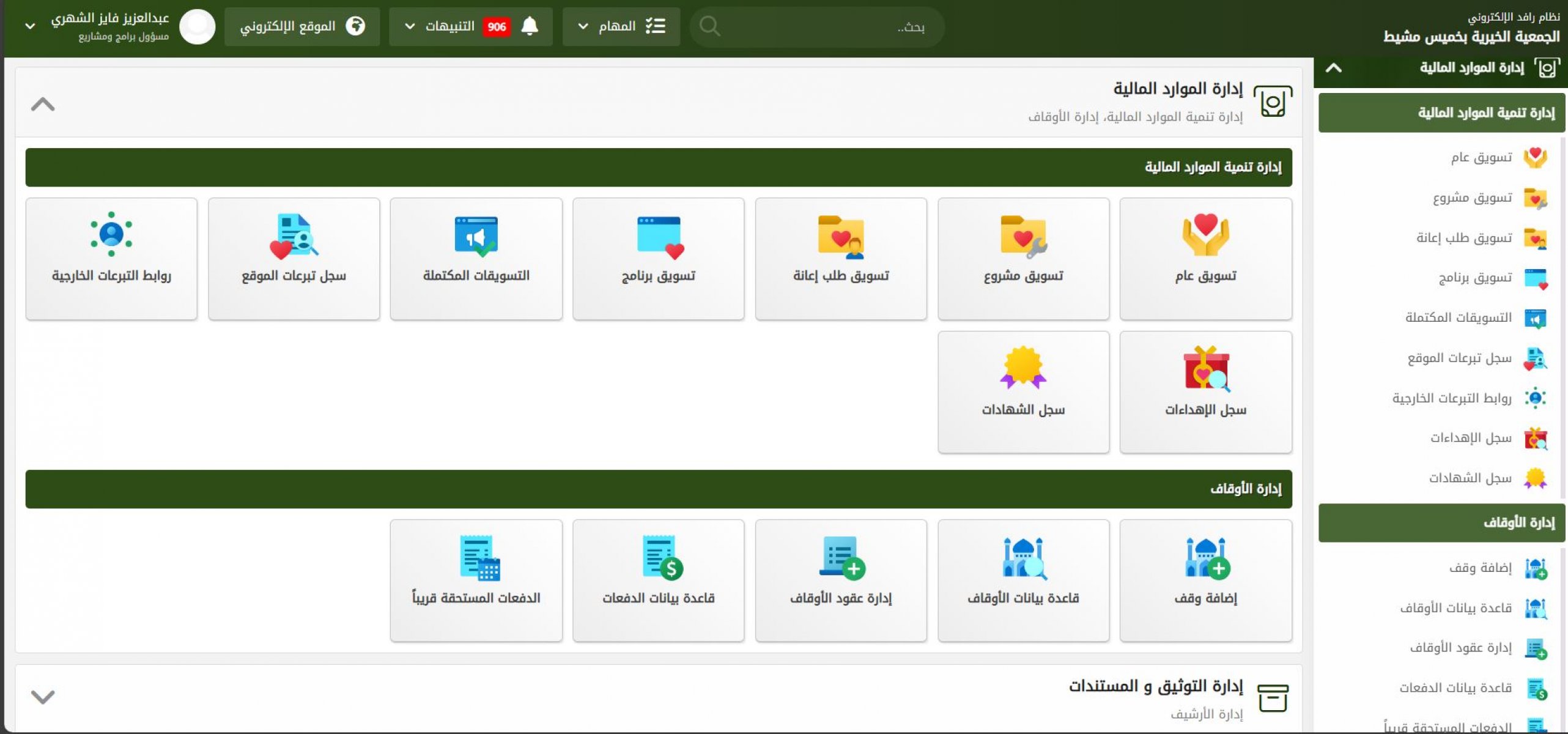Screen dimensions: 1568x734
Task: Collapse the إدارة الموارد المالية panel
Action: (43, 105)
